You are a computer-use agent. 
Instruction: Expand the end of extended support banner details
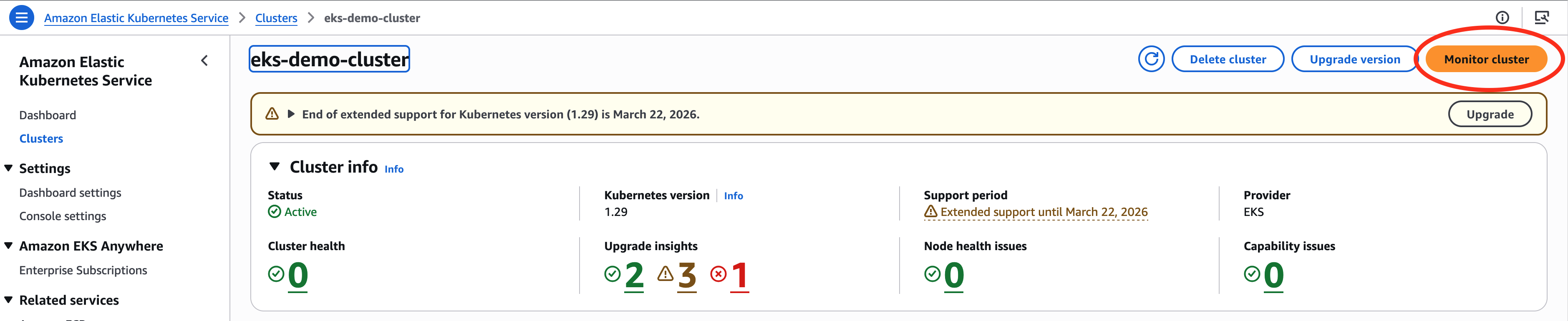(x=291, y=114)
